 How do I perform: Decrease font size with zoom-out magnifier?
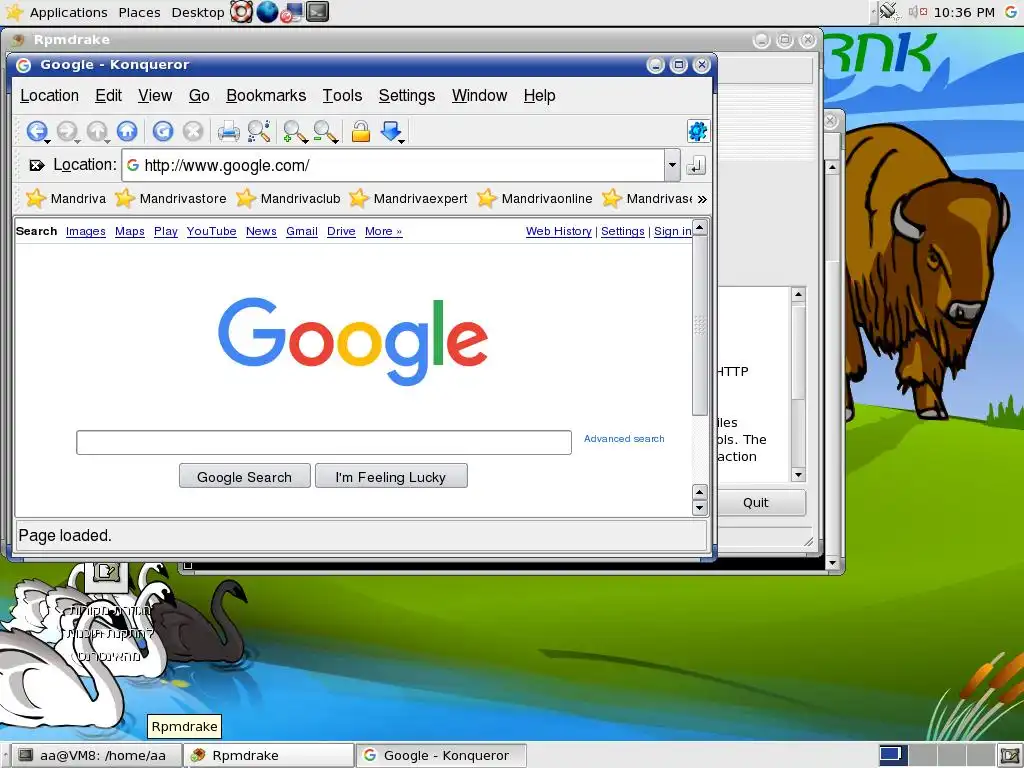324,131
